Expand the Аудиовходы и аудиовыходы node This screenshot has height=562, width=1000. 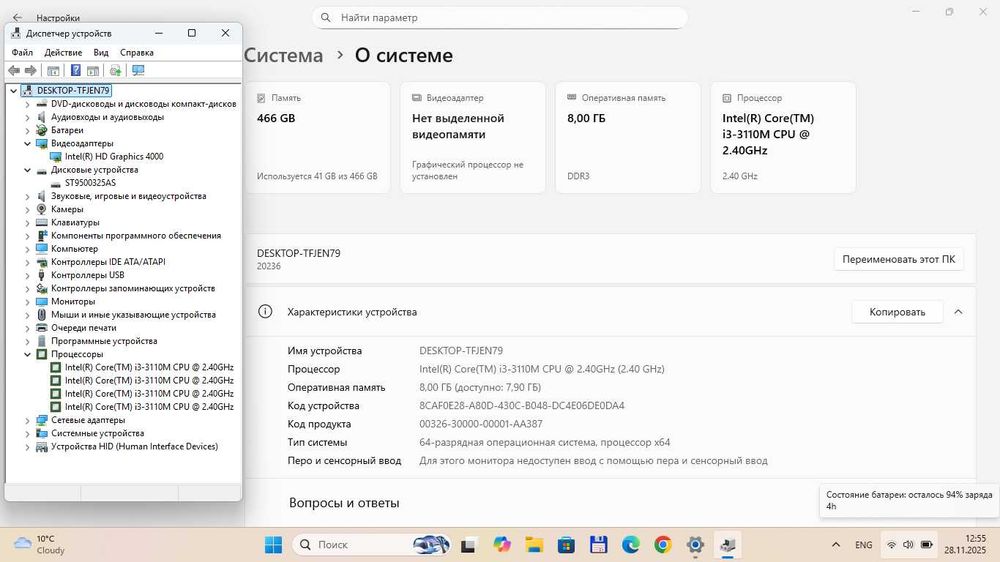point(27,117)
